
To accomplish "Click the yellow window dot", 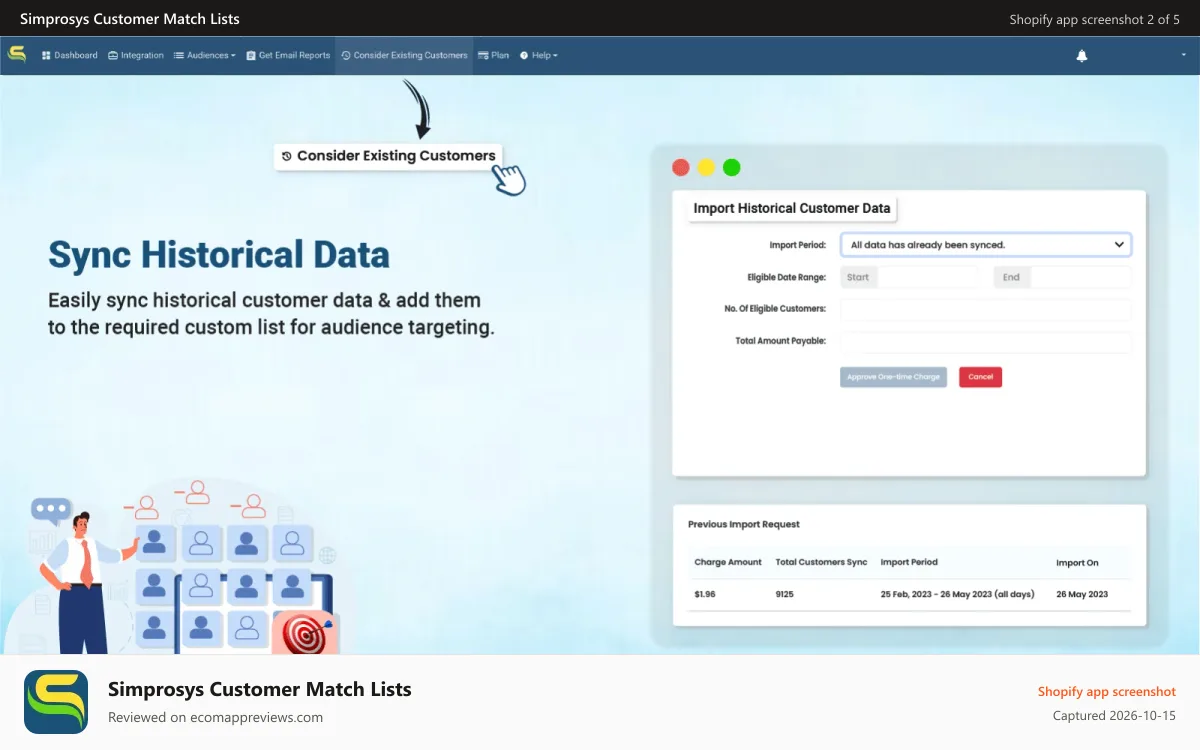I will click(x=706, y=168).
